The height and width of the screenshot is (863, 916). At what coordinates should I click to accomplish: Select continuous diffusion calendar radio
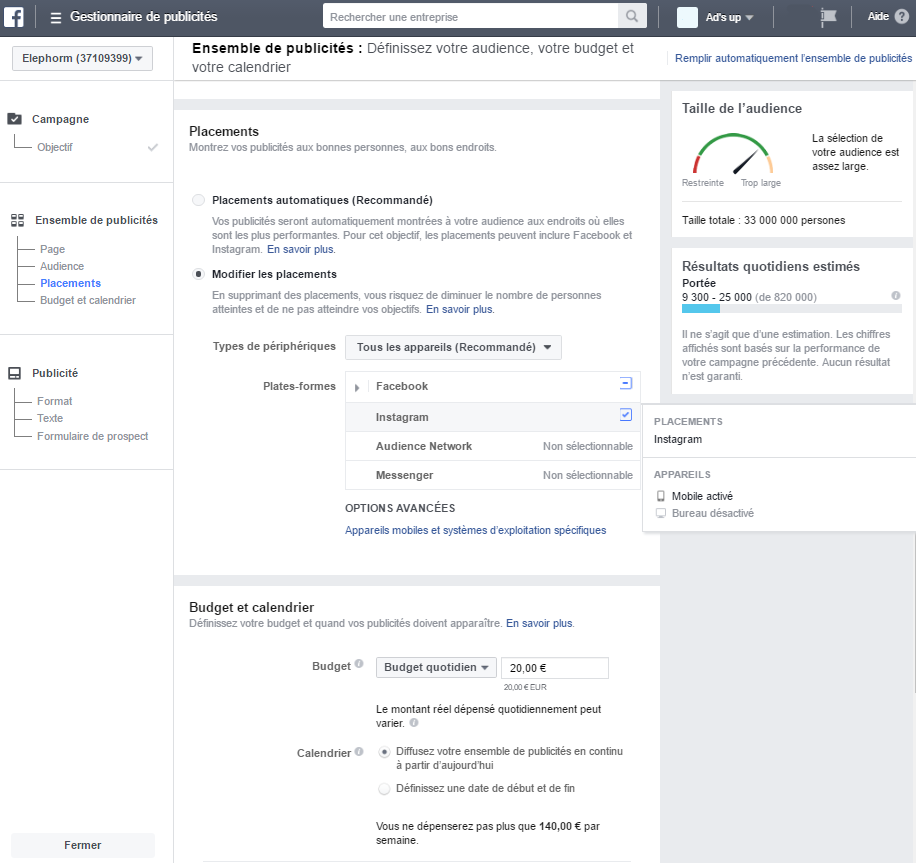[x=384, y=752]
